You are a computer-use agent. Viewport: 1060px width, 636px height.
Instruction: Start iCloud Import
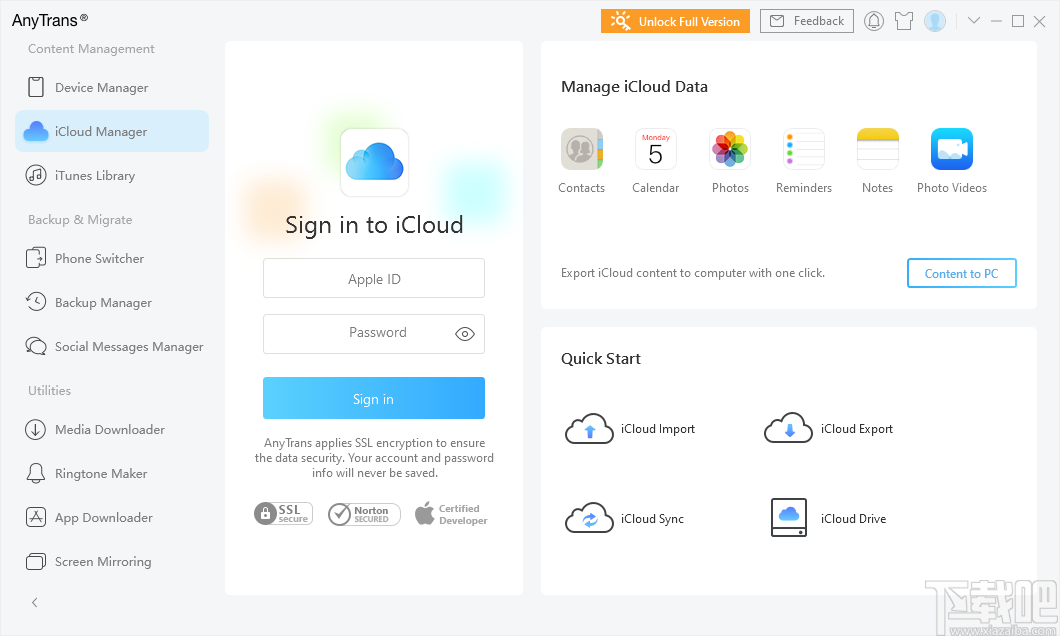[x=630, y=429]
